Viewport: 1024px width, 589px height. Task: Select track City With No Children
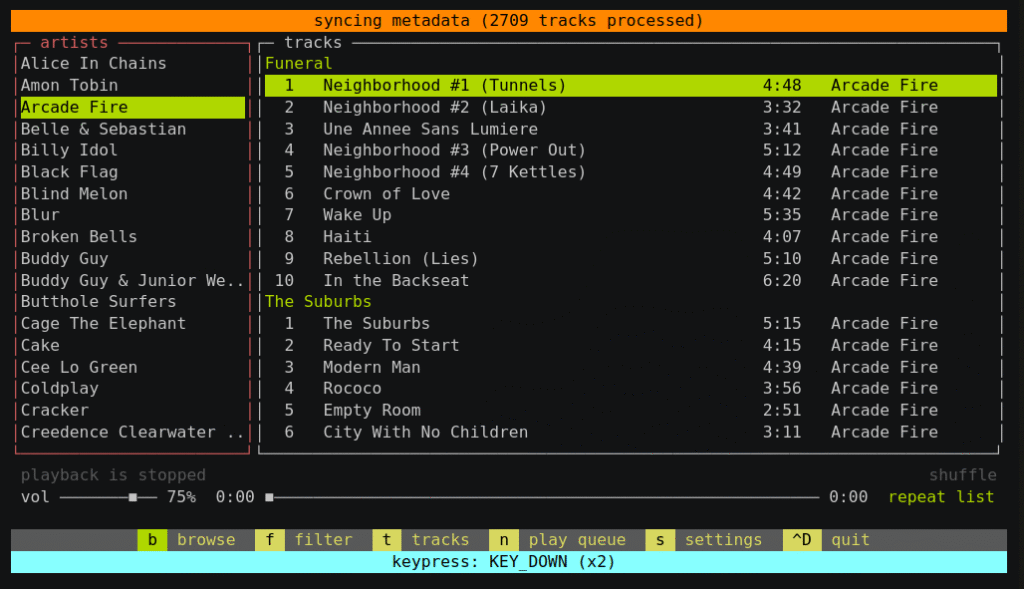click(631, 432)
